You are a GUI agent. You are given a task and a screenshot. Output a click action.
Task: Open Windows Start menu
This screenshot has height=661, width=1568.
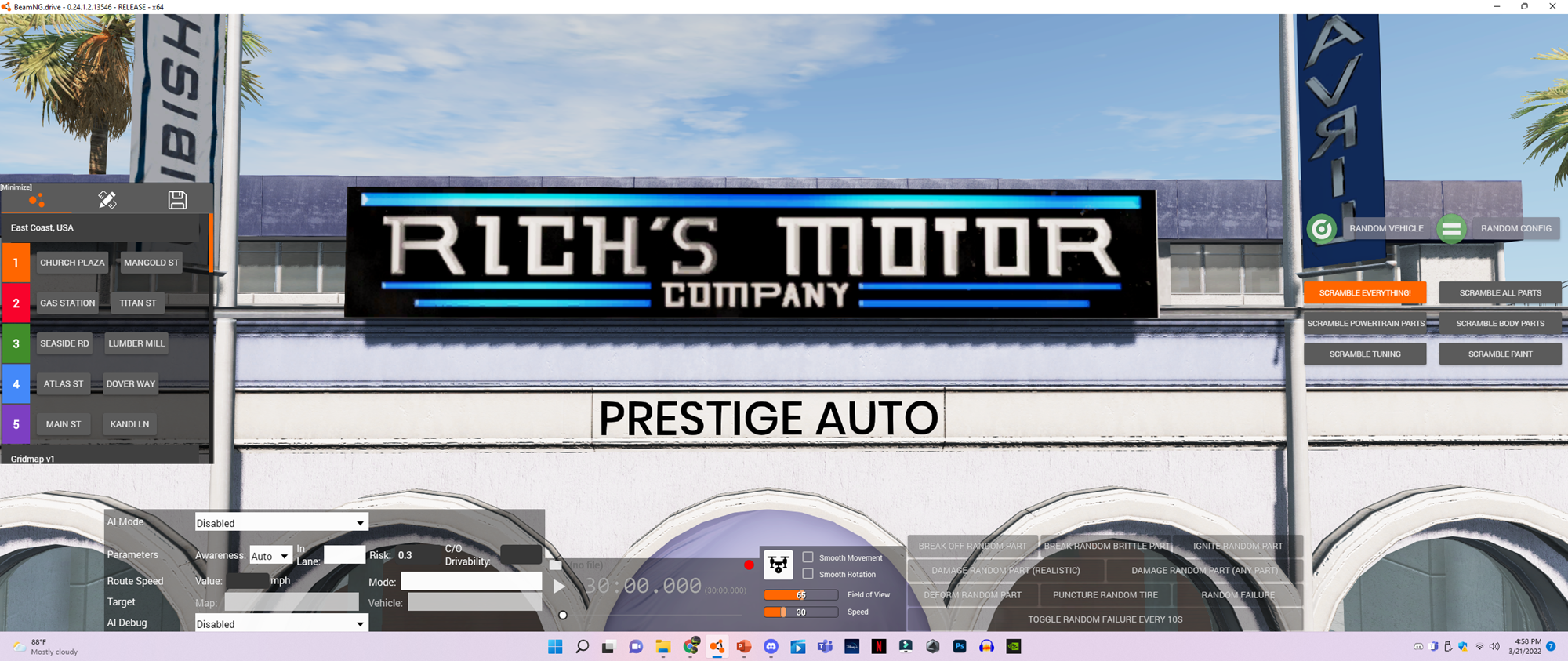point(555,646)
